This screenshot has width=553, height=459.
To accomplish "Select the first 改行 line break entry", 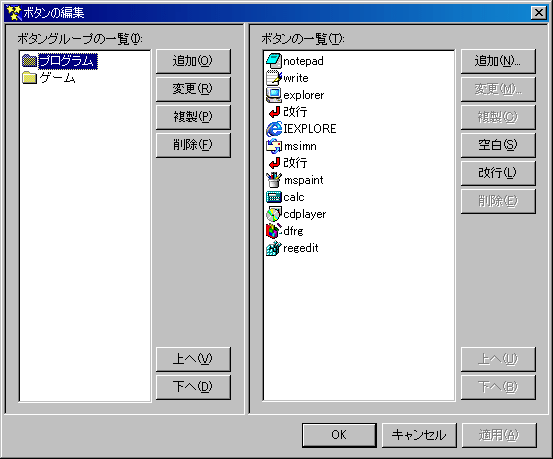I will point(288,112).
